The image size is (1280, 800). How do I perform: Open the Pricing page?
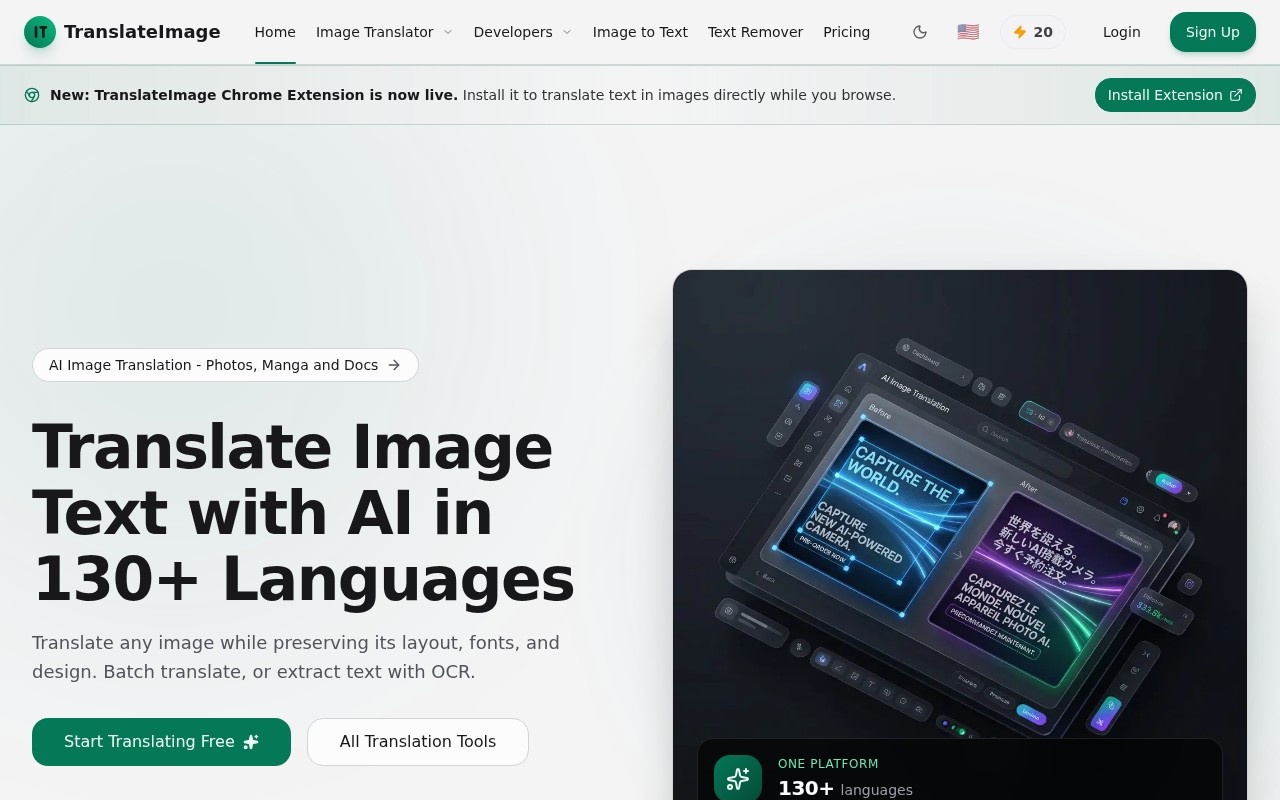tap(846, 32)
